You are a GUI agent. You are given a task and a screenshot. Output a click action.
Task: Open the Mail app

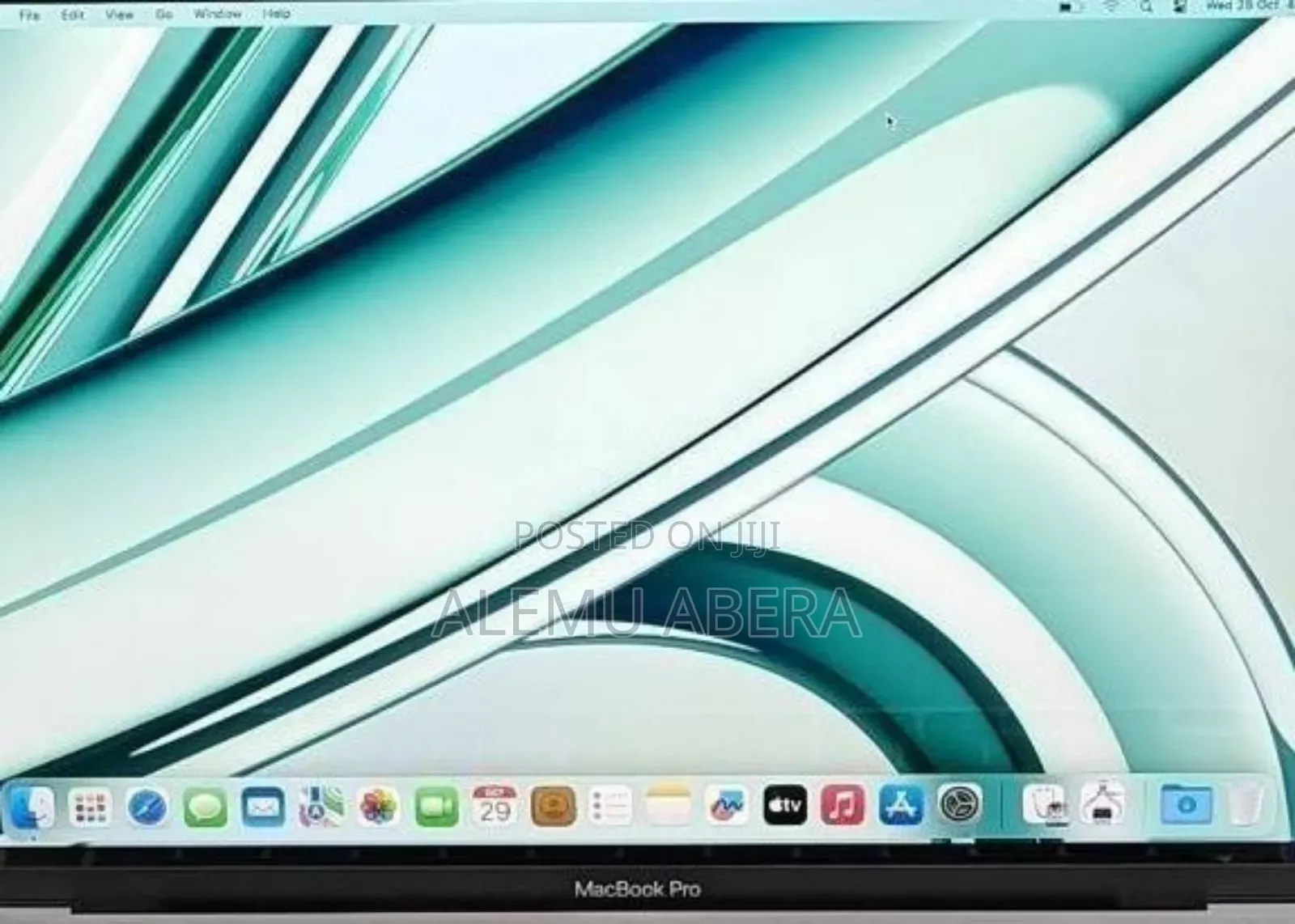[x=261, y=807]
